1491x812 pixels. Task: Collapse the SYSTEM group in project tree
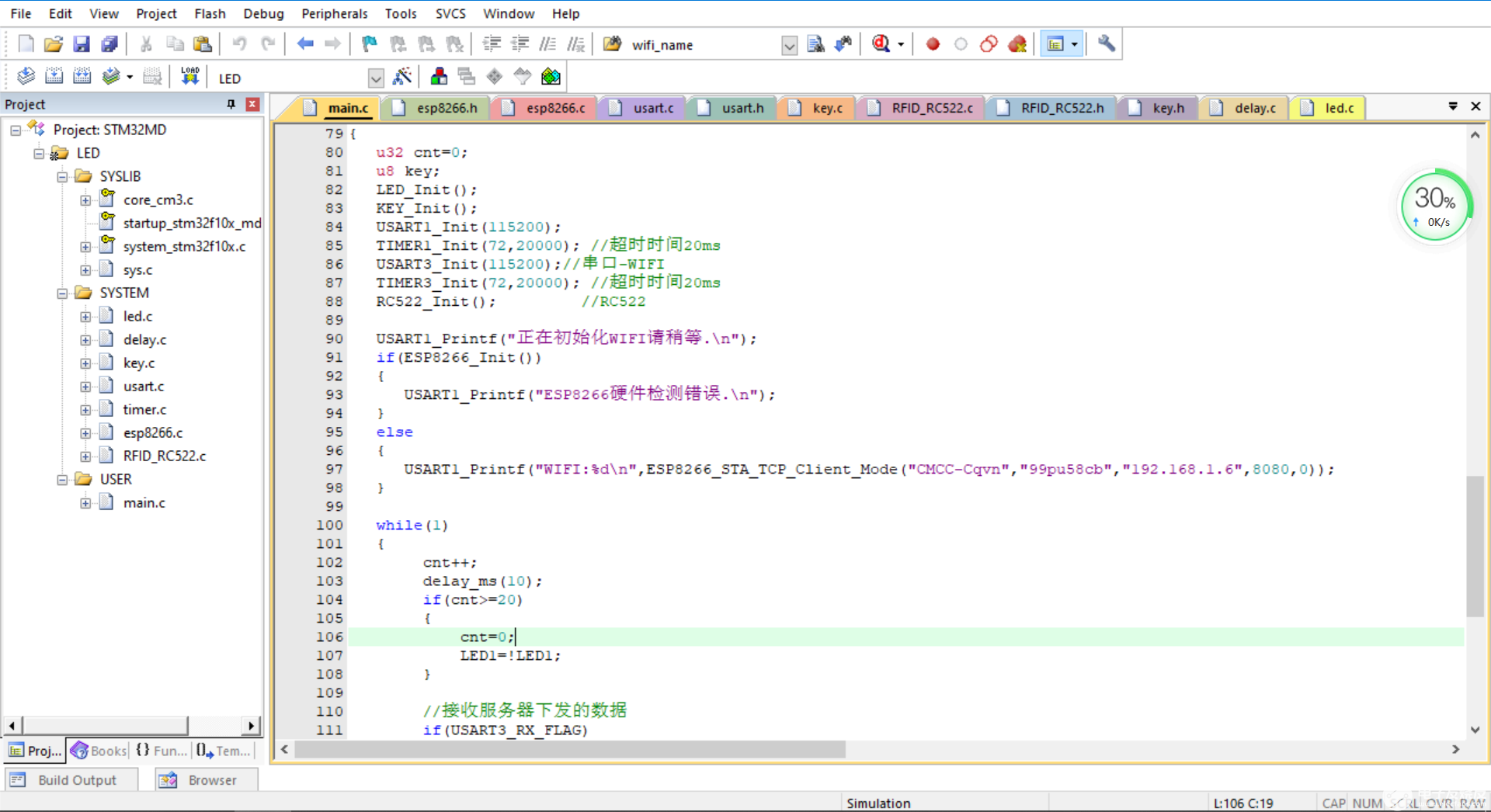[x=62, y=293]
